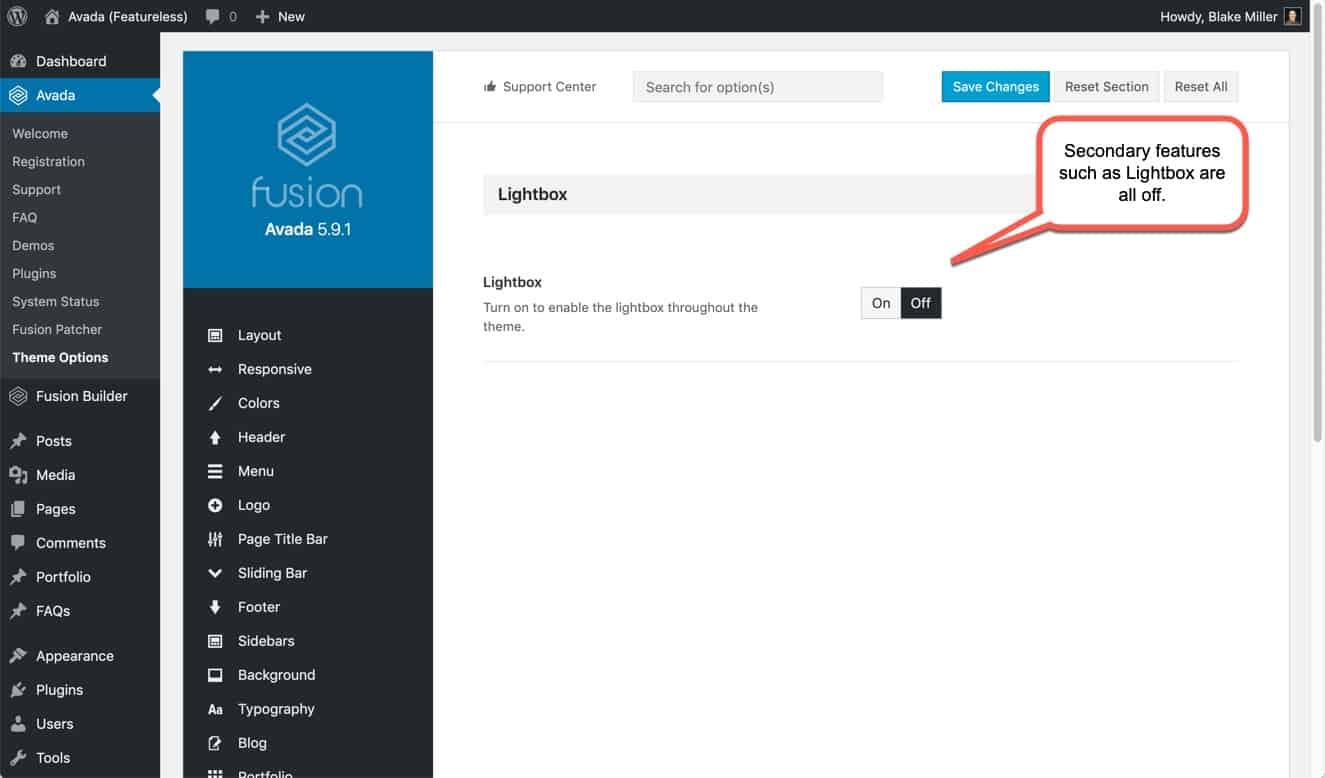Click the Avada 5.9.1 version text

(x=307, y=229)
